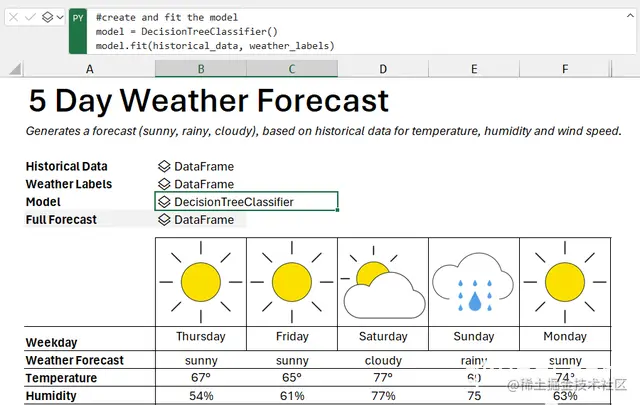Screen dimensions: 640x405
Task: Select the 54% humidity cell
Action: pyautogui.click(x=201, y=396)
